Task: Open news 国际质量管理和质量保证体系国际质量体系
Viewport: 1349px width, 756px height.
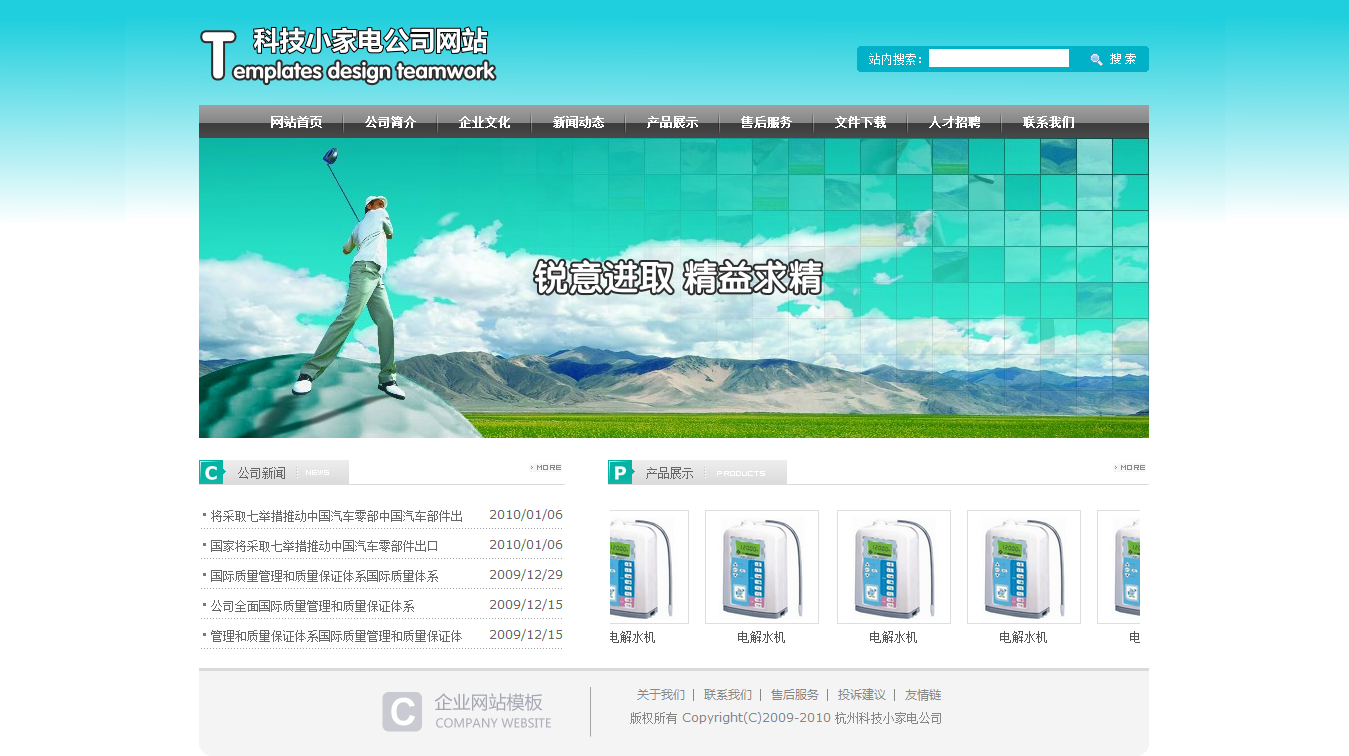Action: (324, 576)
